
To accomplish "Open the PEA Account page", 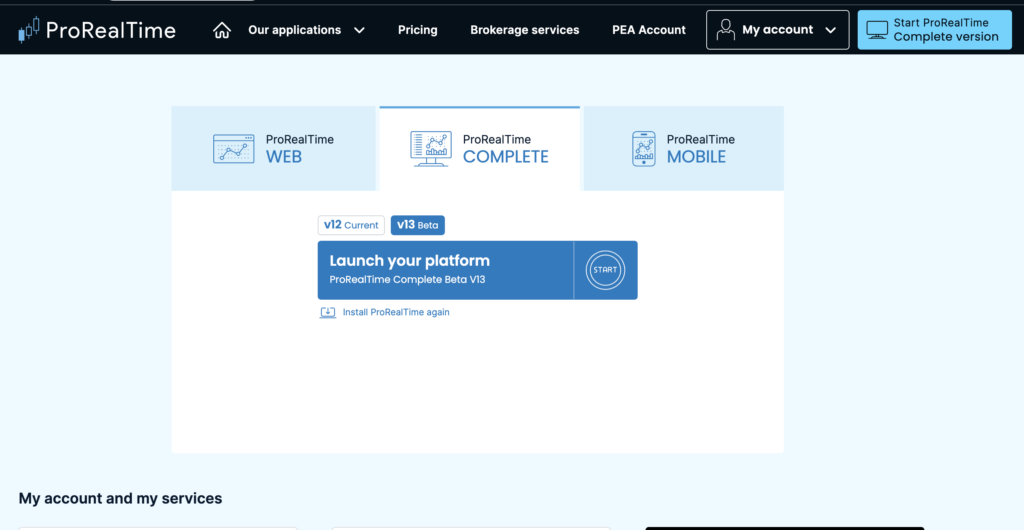I will click(x=649, y=30).
